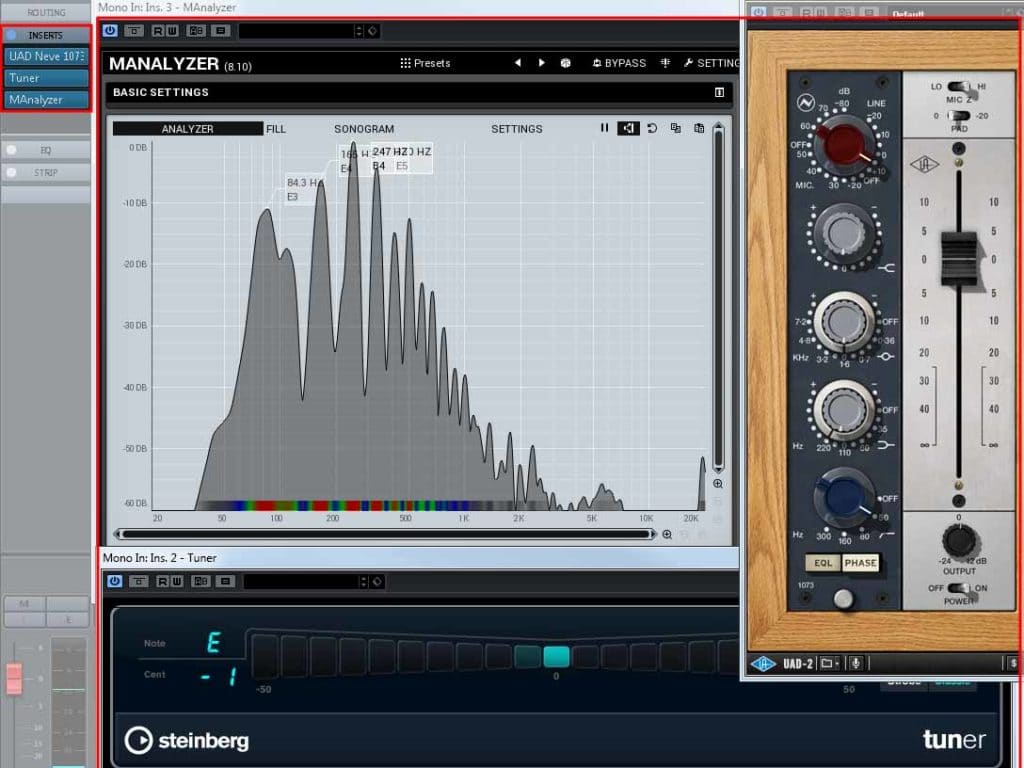Click the vertical zoom scrollbar of the analyzer
Viewport: 1024px width, 768px height.
pos(718,297)
